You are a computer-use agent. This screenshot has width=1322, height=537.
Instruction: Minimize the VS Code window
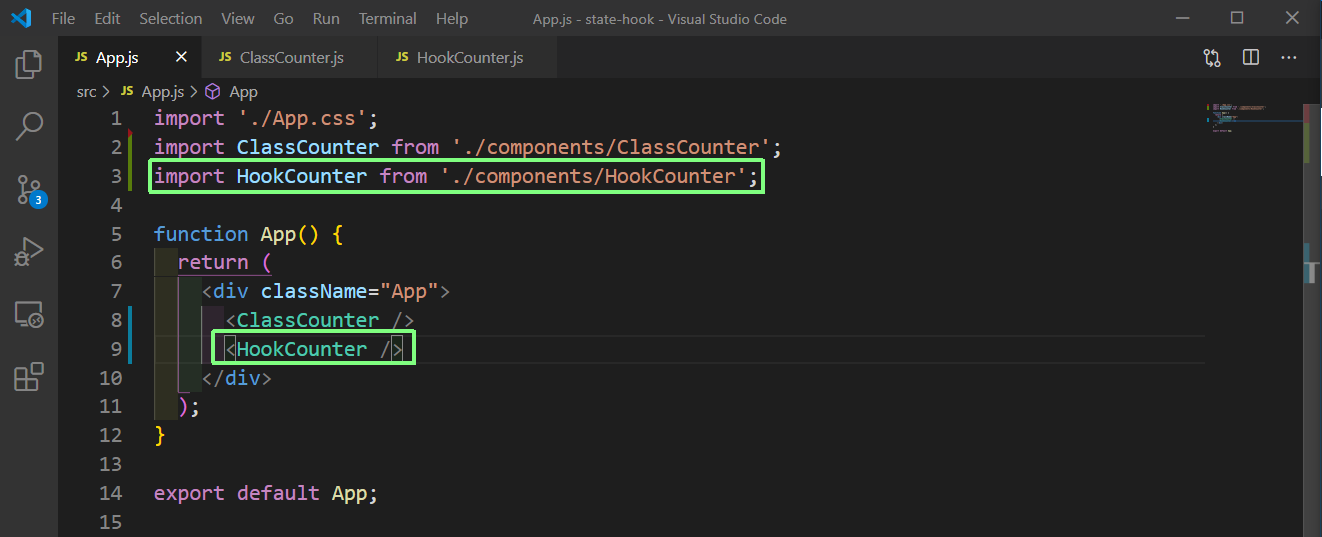(x=1184, y=18)
